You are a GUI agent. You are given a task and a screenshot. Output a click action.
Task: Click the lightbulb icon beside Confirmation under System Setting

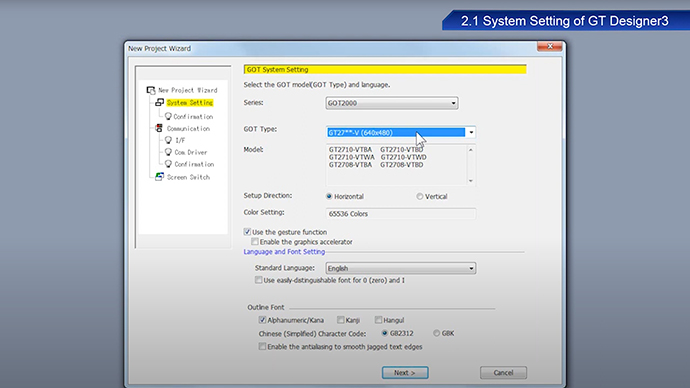click(x=168, y=116)
